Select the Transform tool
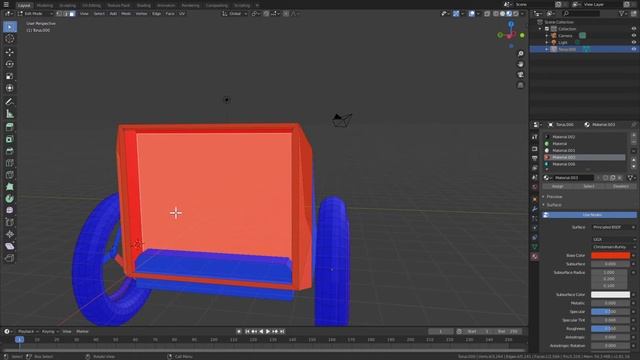This screenshot has width=640, height=360. pos(10,88)
